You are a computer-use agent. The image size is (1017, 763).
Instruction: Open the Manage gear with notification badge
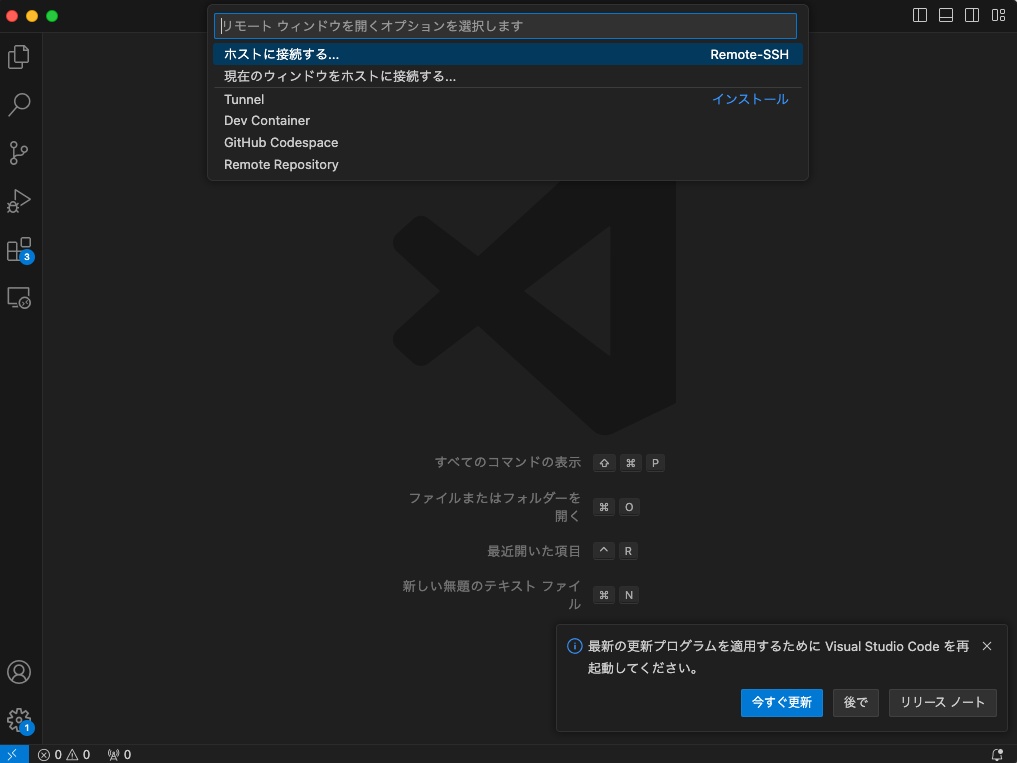18,719
